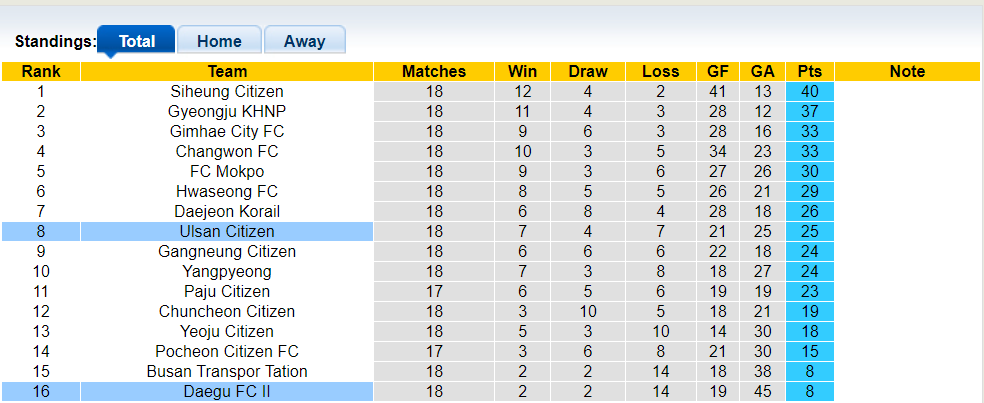Switch to the Total standings tab

[x=137, y=41]
